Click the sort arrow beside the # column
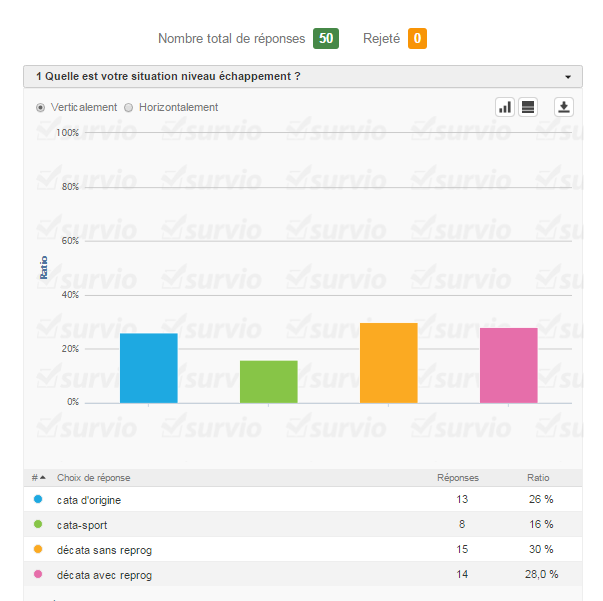This screenshot has height=601, width=603. (x=42, y=478)
